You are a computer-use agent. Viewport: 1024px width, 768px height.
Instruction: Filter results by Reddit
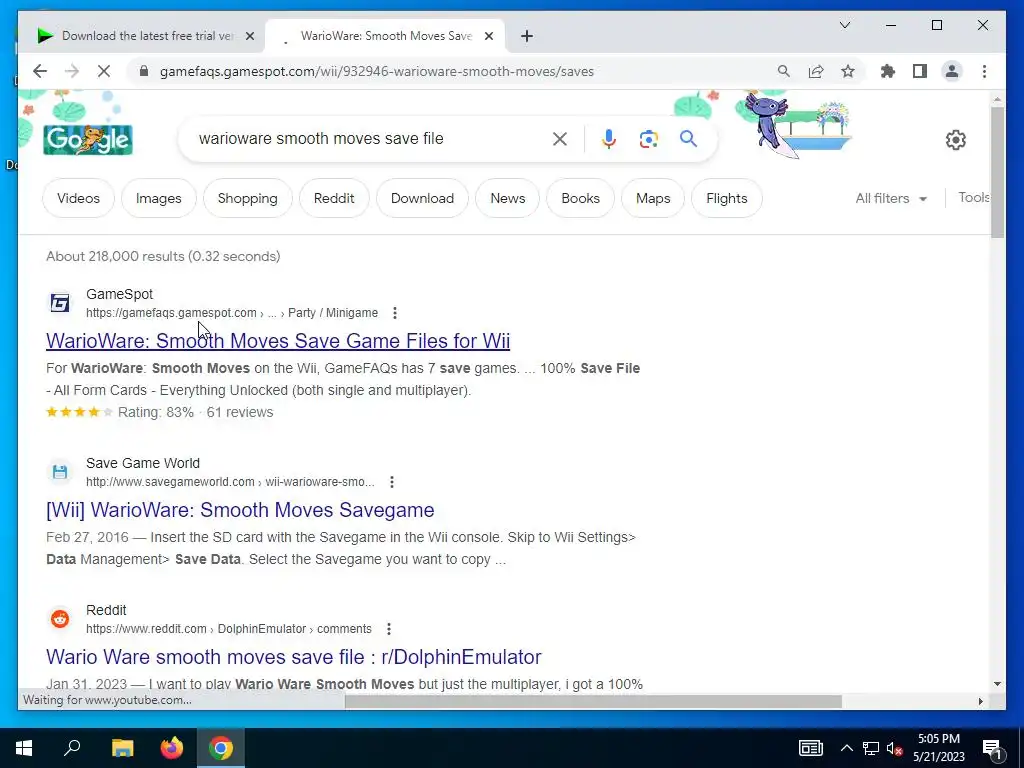pyautogui.click(x=334, y=198)
